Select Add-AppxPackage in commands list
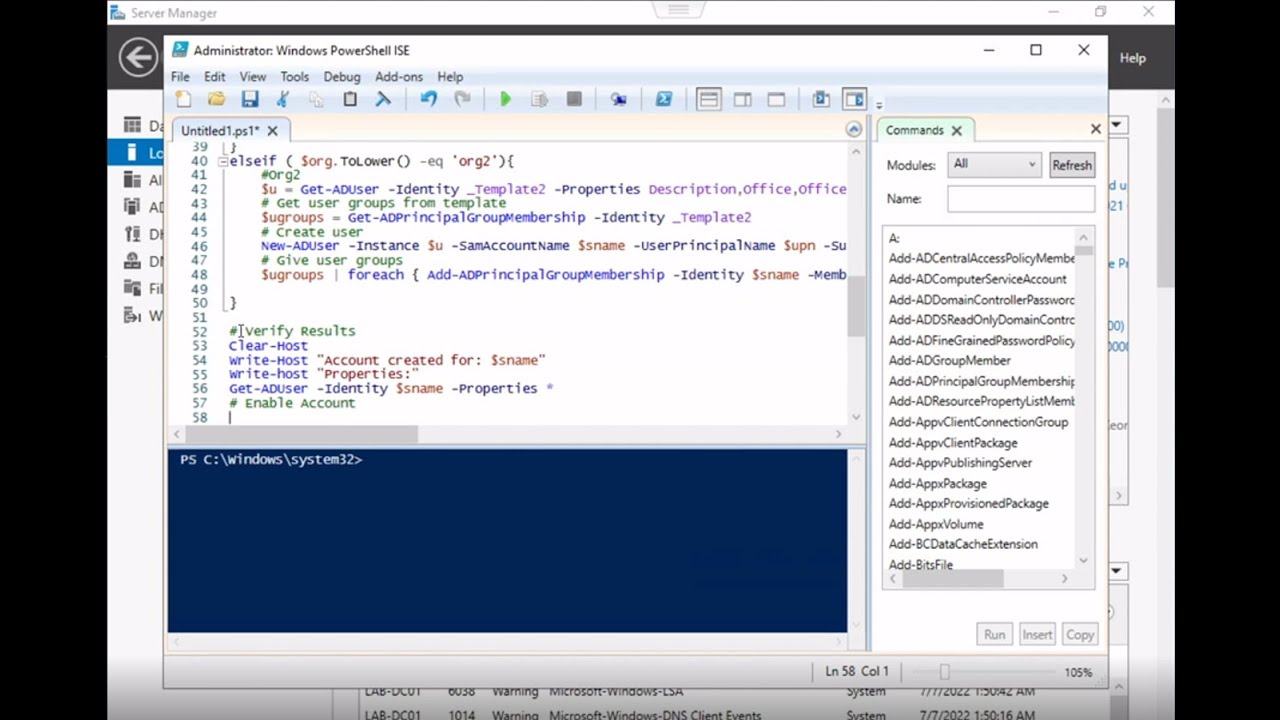Image resolution: width=1280 pixels, height=720 pixels. [938, 483]
